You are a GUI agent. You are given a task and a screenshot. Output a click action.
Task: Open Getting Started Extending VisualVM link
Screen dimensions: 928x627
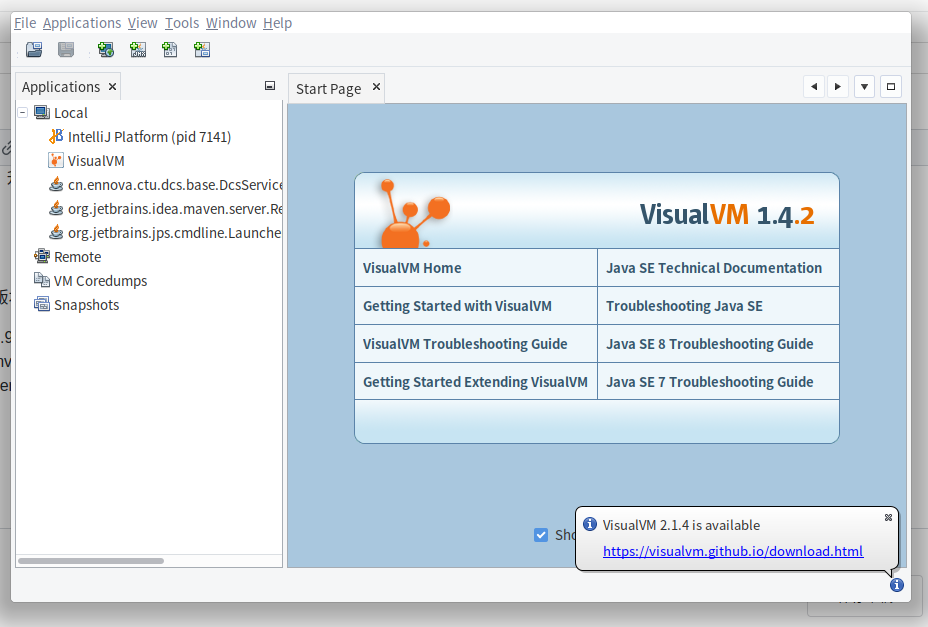475,382
